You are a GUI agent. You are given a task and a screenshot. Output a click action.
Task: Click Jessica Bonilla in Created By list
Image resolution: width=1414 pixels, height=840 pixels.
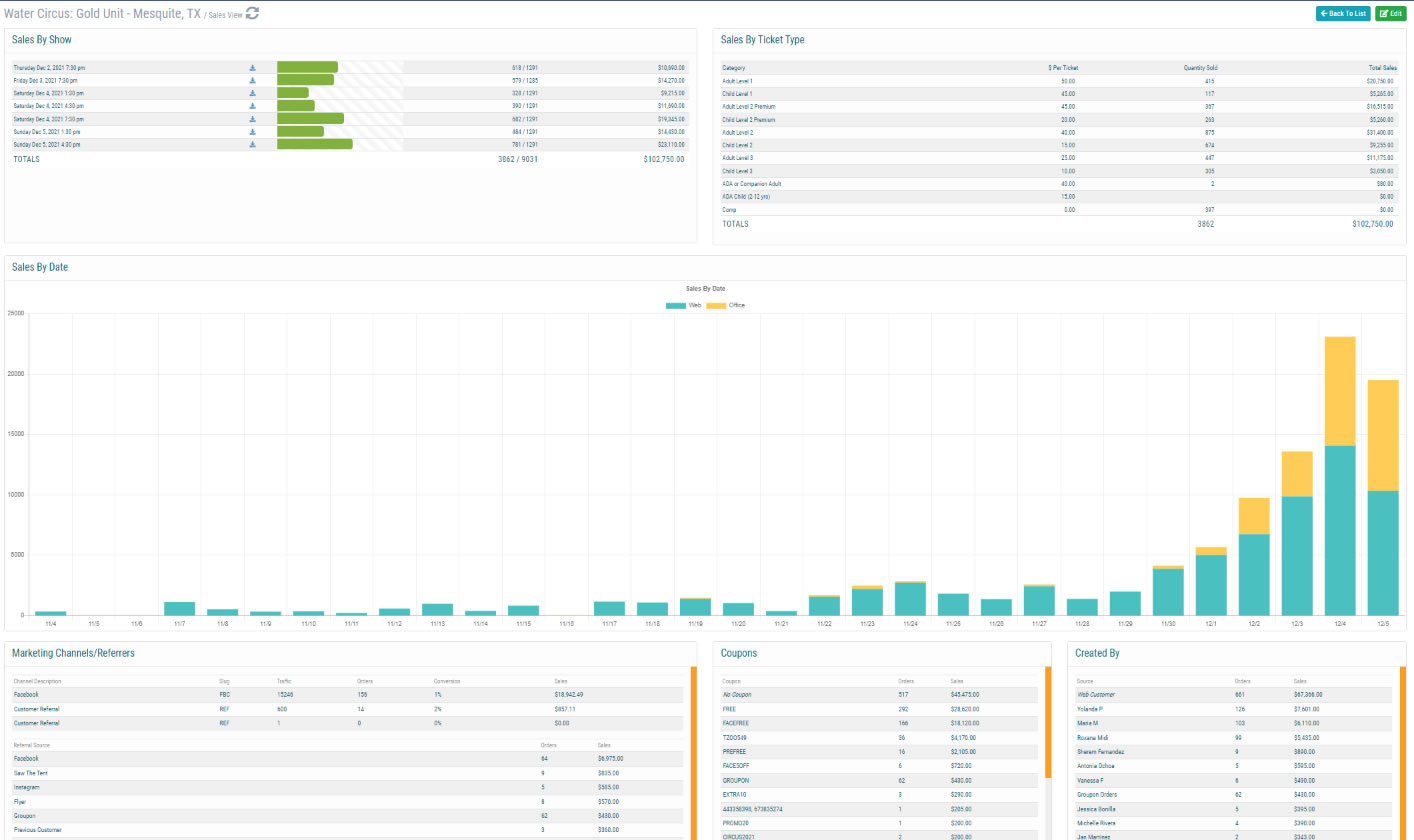(1096, 808)
